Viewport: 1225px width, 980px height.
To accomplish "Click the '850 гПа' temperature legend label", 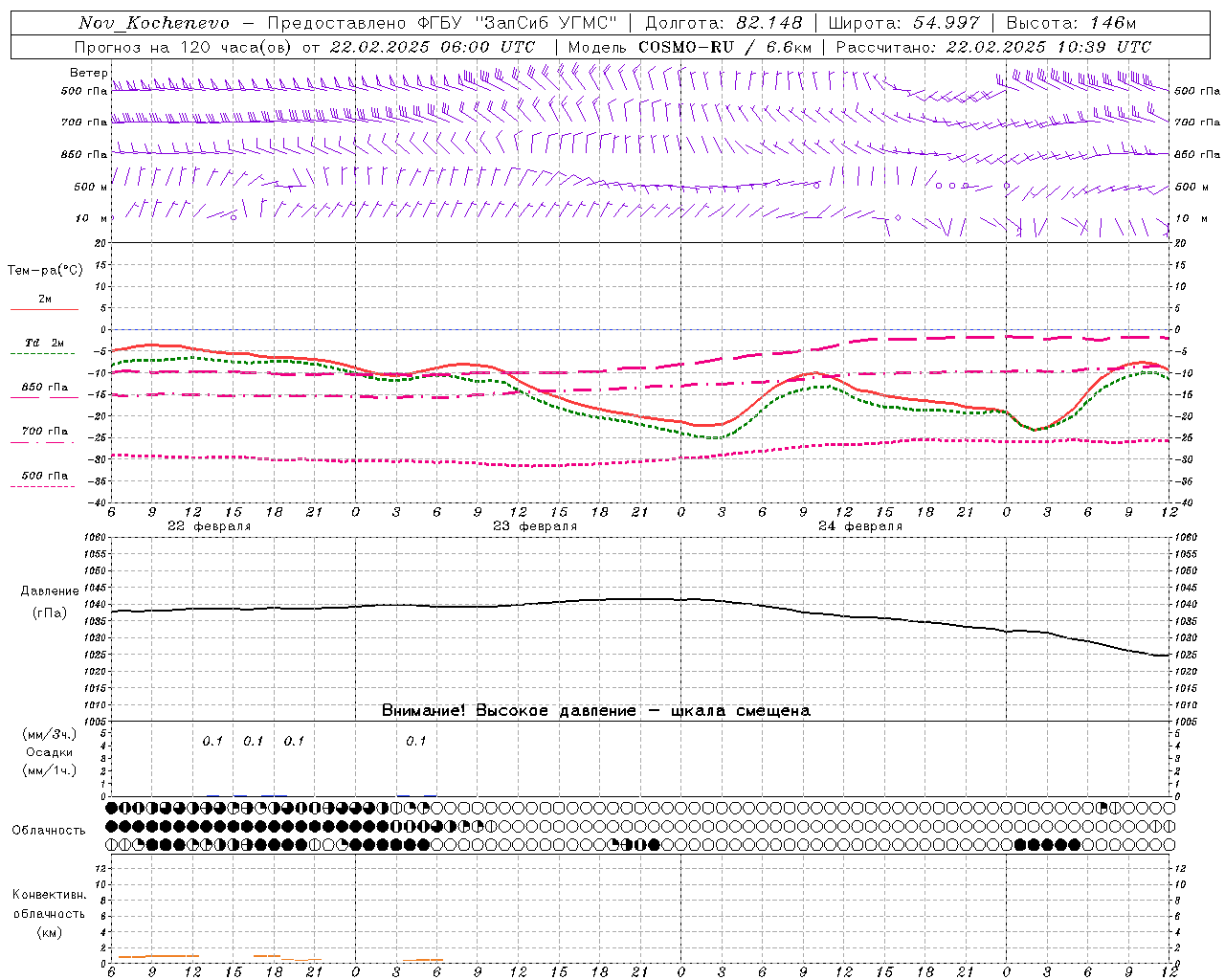I will coord(45,388).
